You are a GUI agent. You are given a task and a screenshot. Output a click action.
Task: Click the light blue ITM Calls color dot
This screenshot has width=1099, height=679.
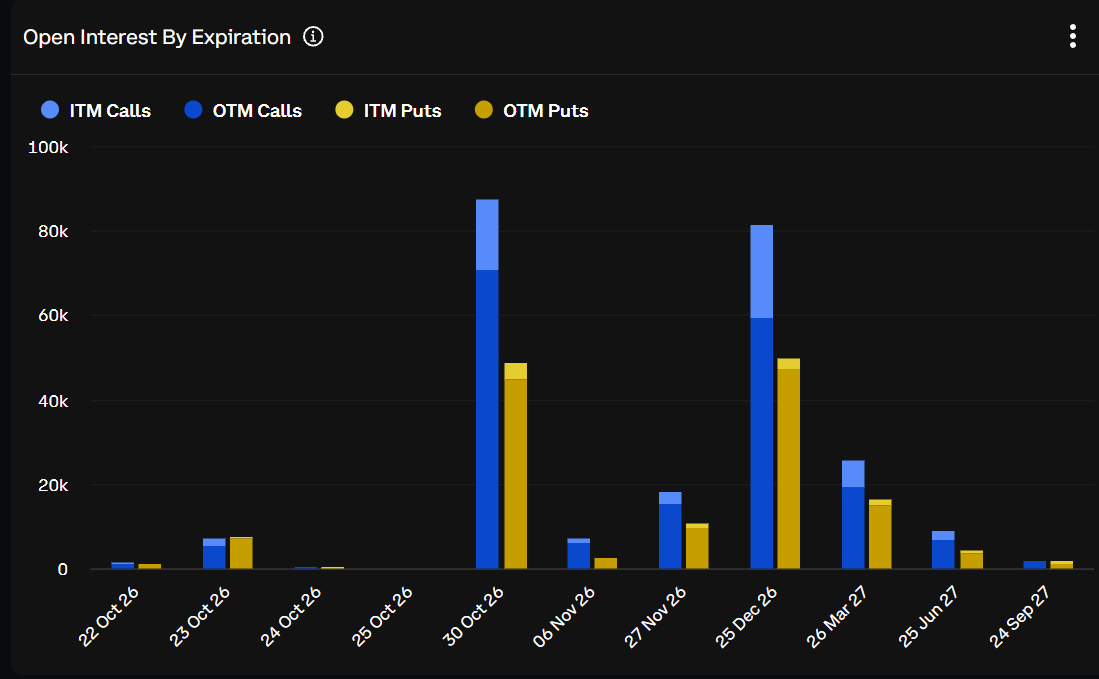click(50, 109)
